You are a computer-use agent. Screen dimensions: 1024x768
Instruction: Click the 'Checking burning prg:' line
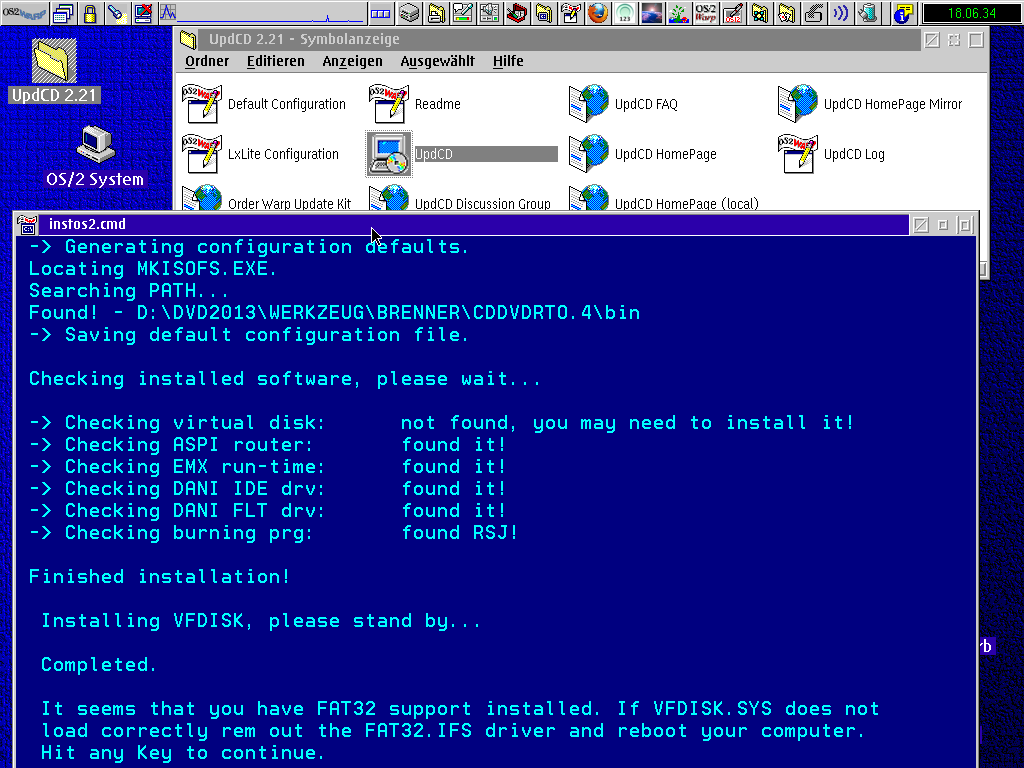(273, 533)
